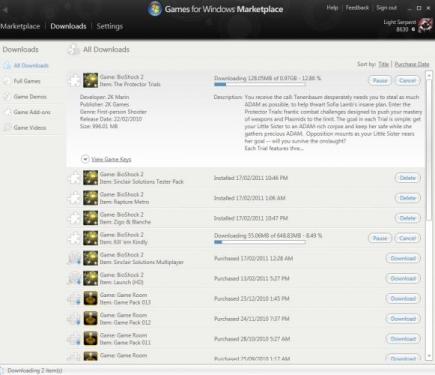Click add-on icon beside Game Pack 011
The height and width of the screenshot is (375, 435).
click(75, 339)
